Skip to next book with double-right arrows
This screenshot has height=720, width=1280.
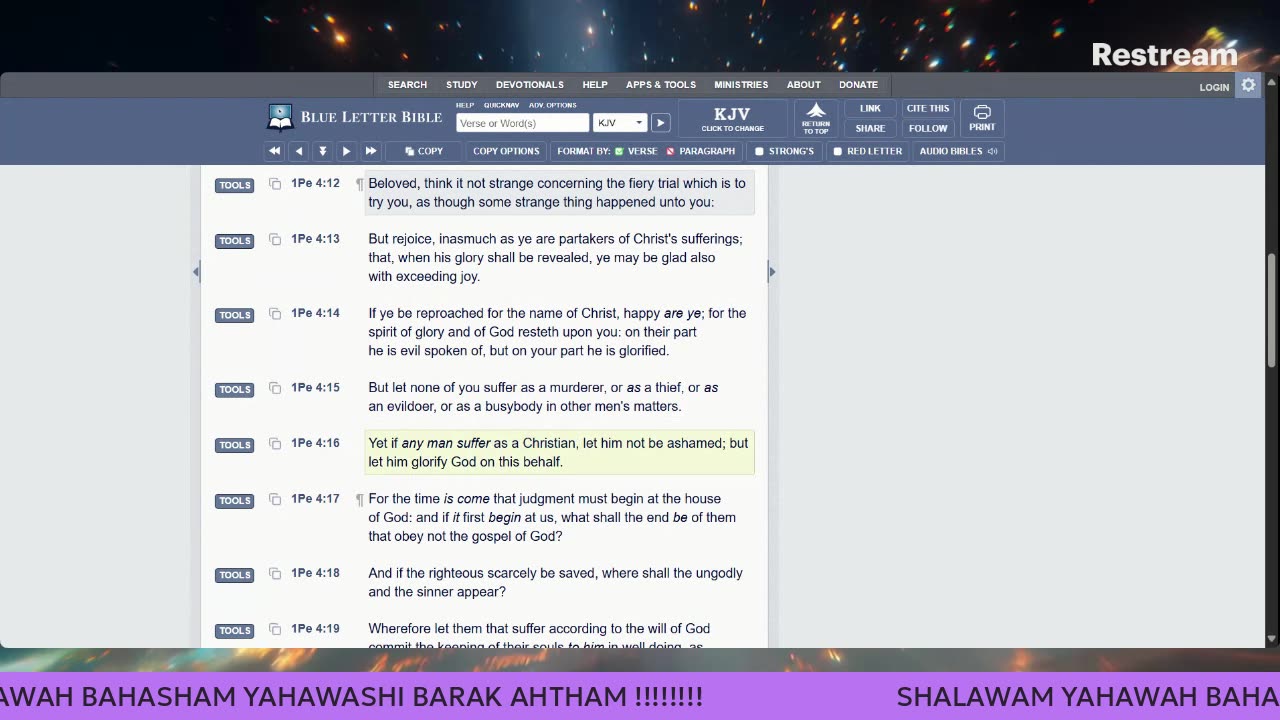coord(370,151)
